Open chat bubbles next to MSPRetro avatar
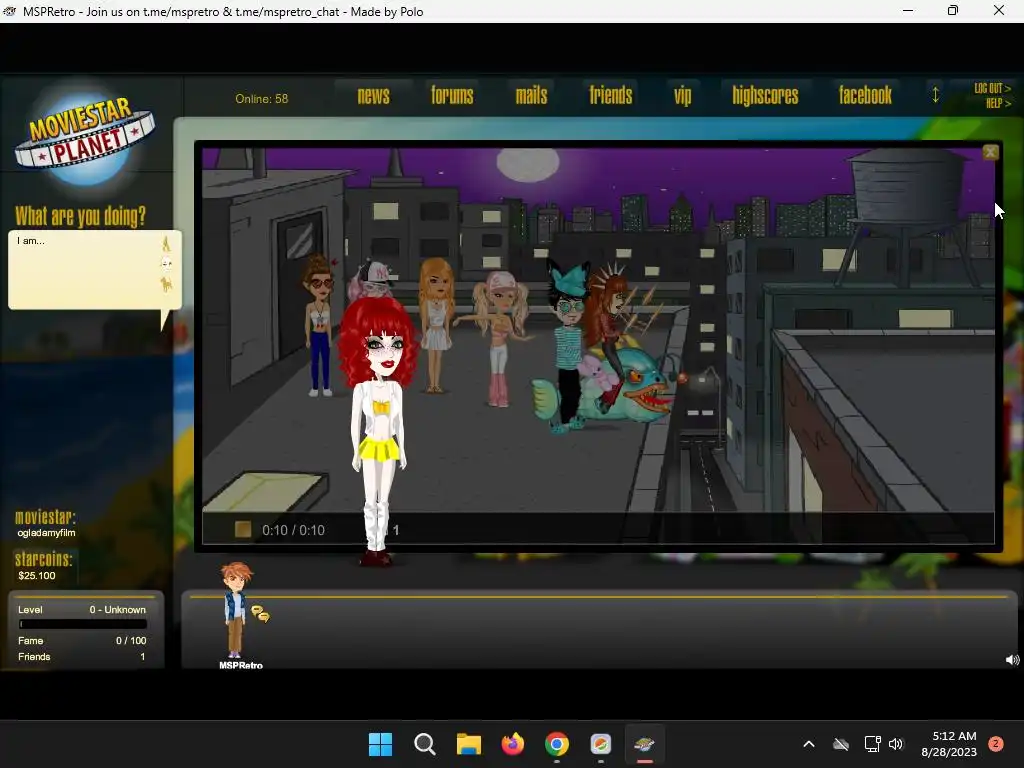 tap(260, 614)
